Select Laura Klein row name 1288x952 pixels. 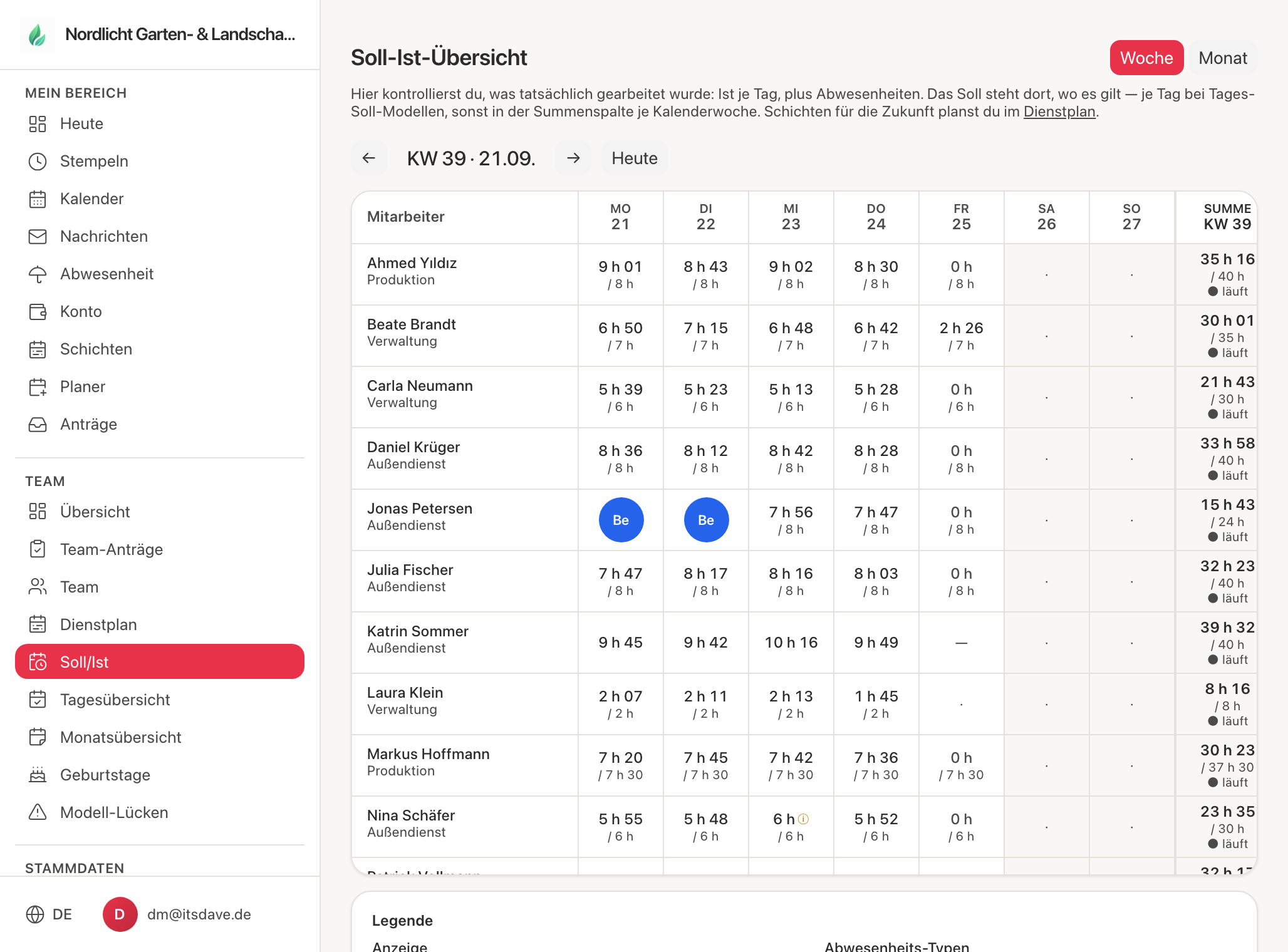point(405,693)
